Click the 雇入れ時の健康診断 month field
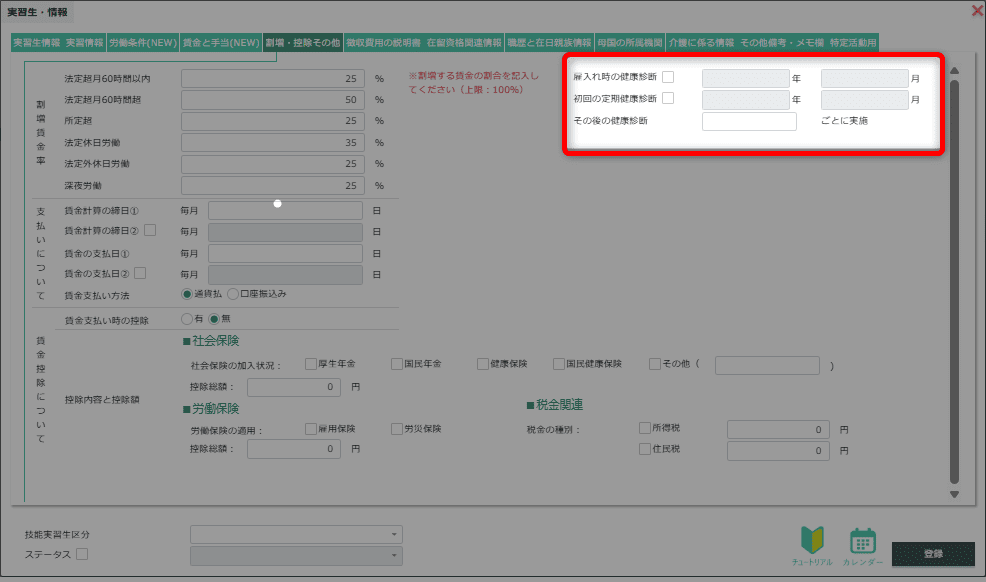 (x=865, y=79)
